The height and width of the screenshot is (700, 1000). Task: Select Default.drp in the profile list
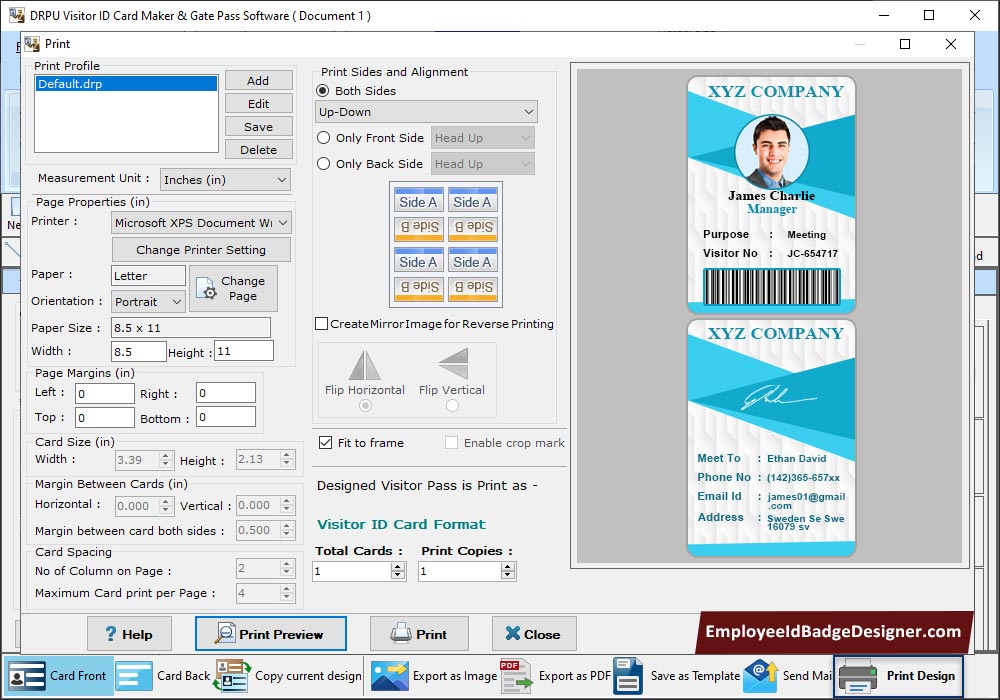tap(126, 84)
